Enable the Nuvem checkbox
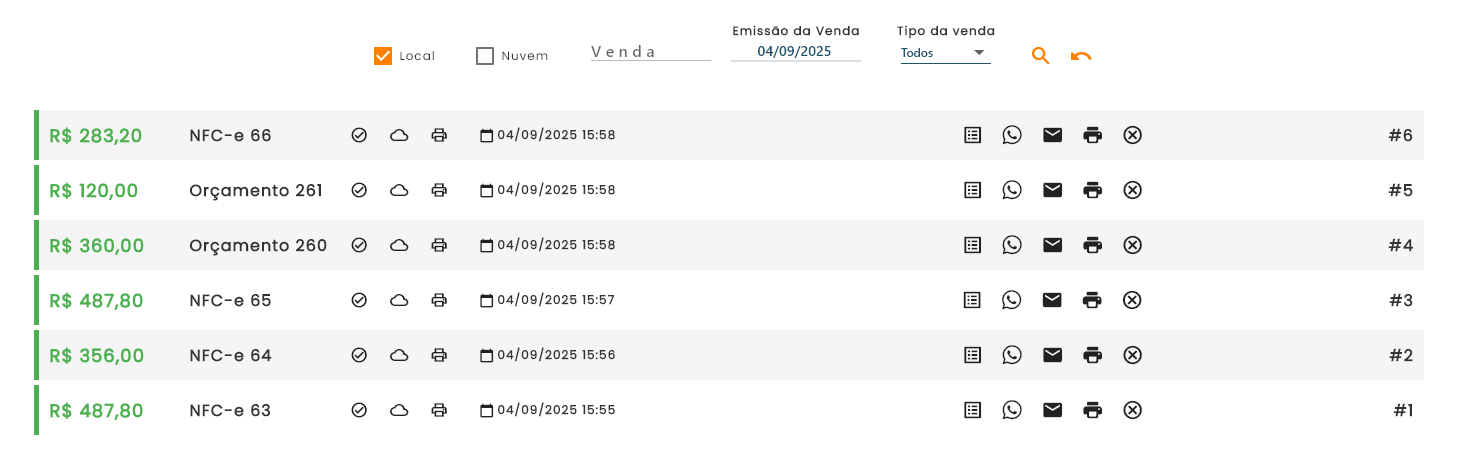 tap(485, 56)
